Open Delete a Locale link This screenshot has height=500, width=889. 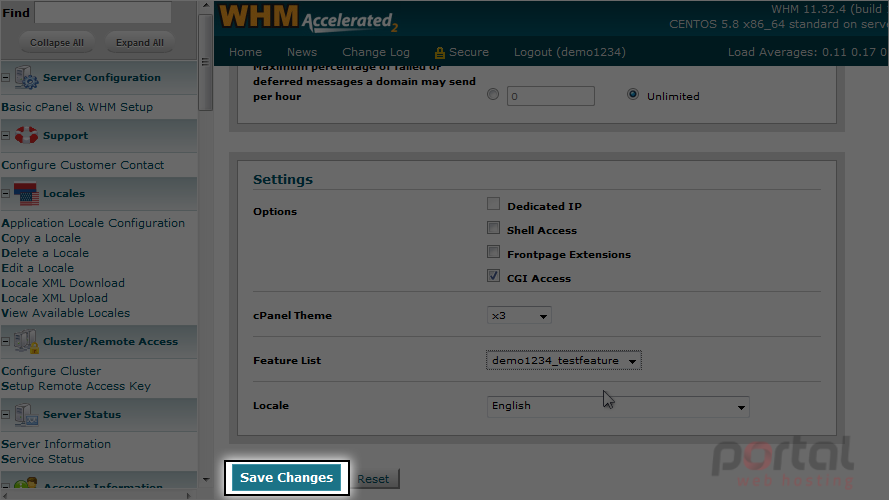click(45, 253)
